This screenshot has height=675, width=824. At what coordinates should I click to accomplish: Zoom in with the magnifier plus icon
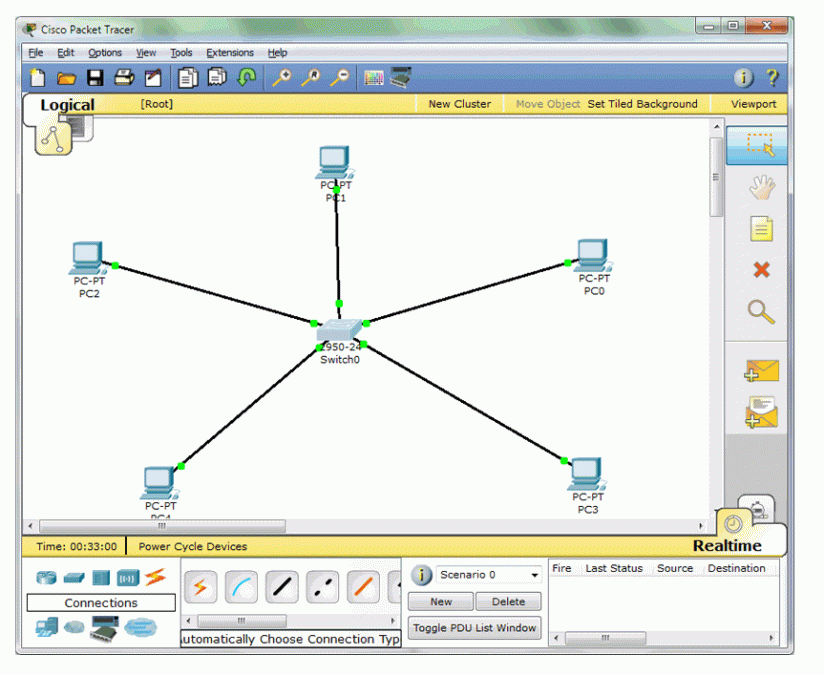(x=282, y=78)
